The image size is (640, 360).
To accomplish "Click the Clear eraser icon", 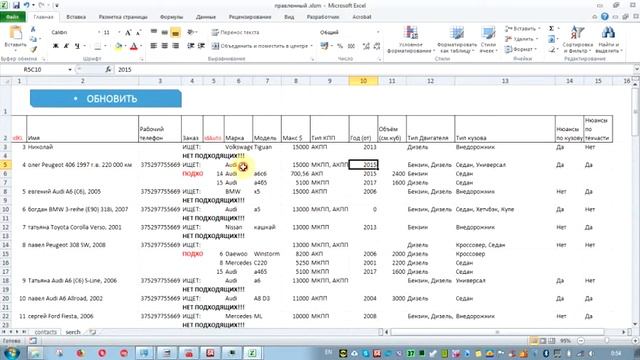I will (x=551, y=49).
